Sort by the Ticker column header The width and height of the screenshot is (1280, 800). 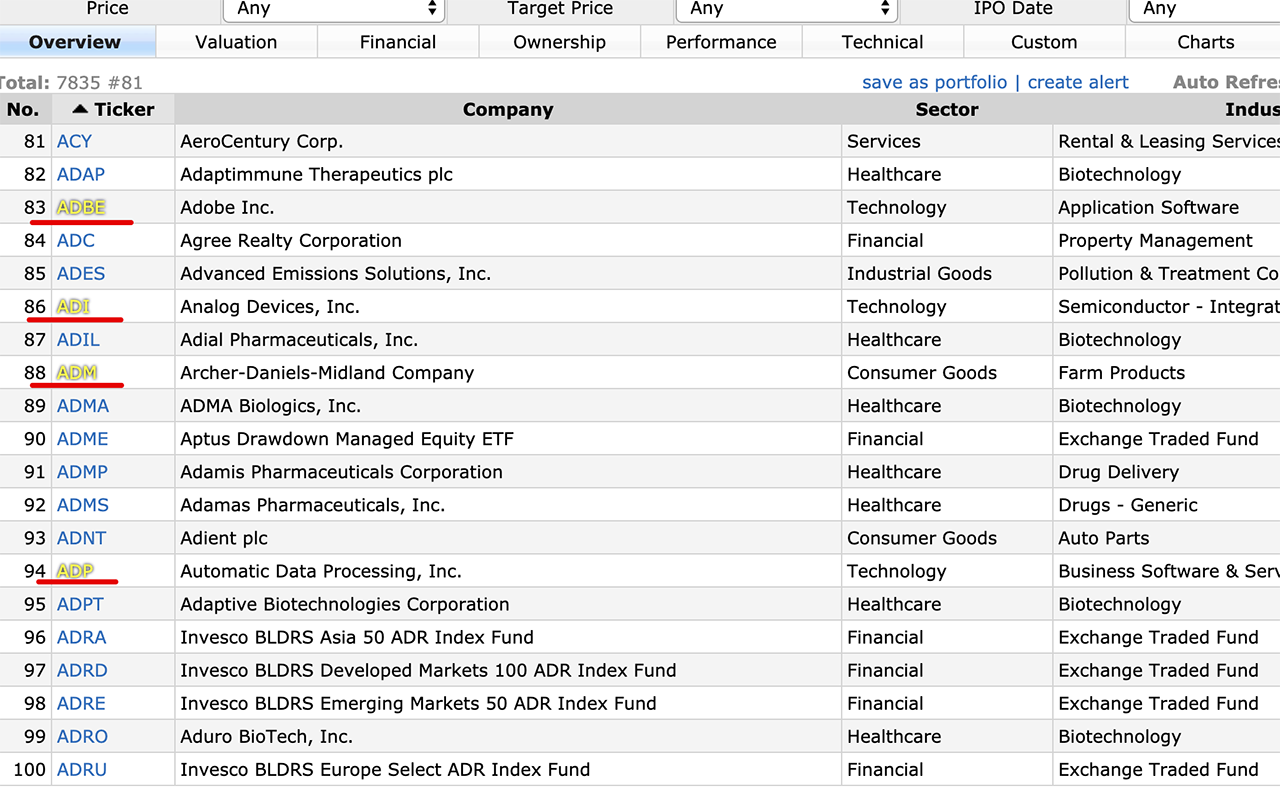click(x=114, y=109)
